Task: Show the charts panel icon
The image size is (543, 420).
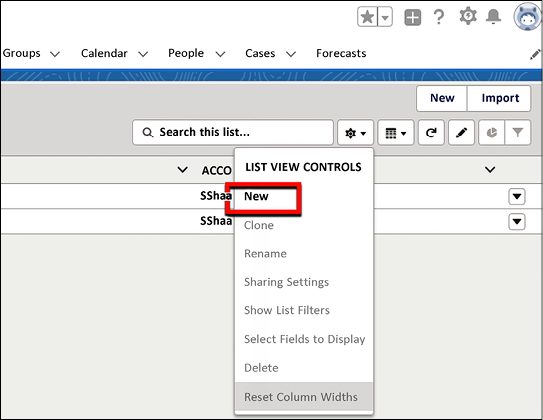Action: point(491,132)
